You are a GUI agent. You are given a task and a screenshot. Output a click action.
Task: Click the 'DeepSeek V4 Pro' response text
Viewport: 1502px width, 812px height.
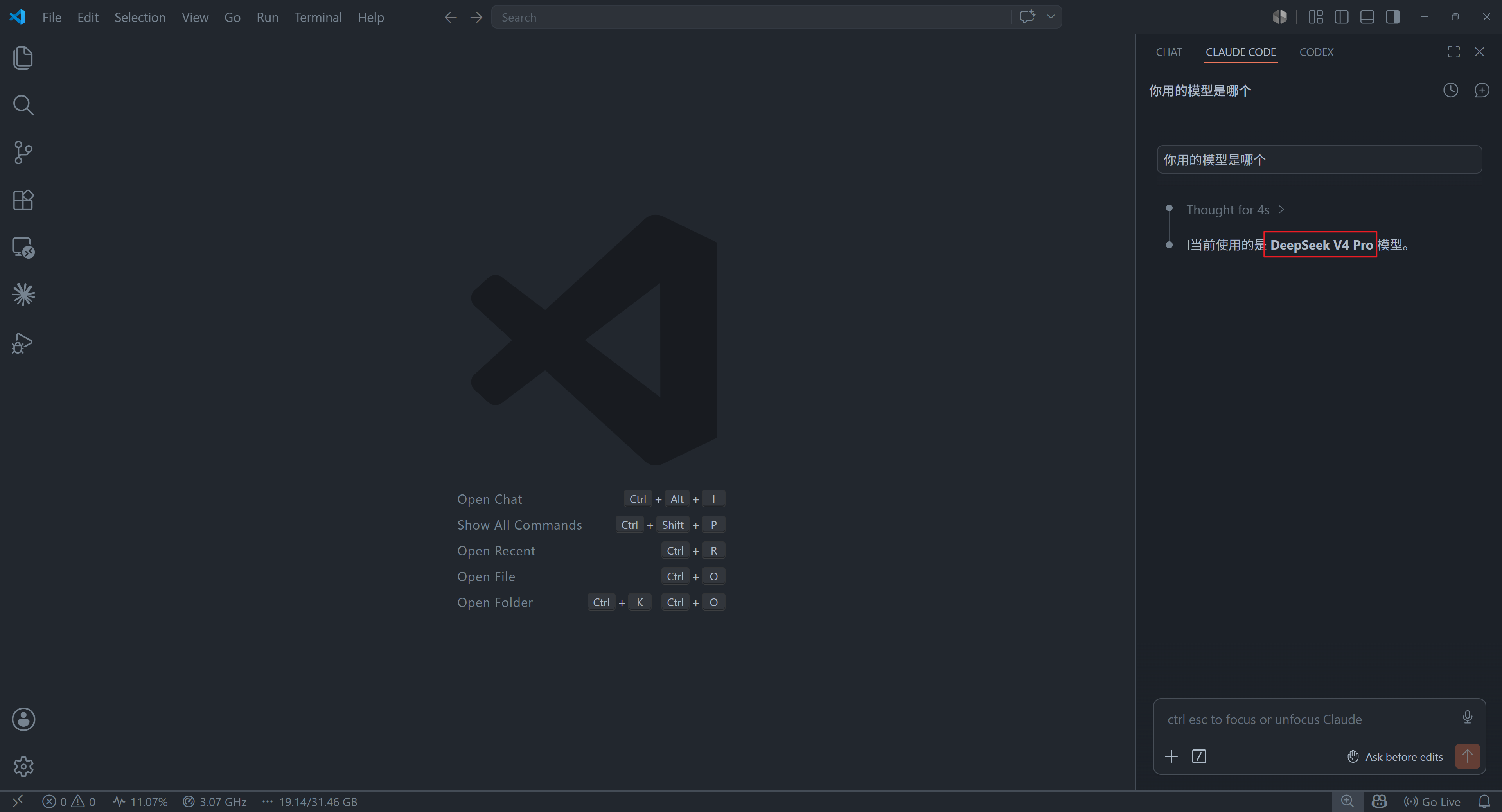tap(1322, 245)
